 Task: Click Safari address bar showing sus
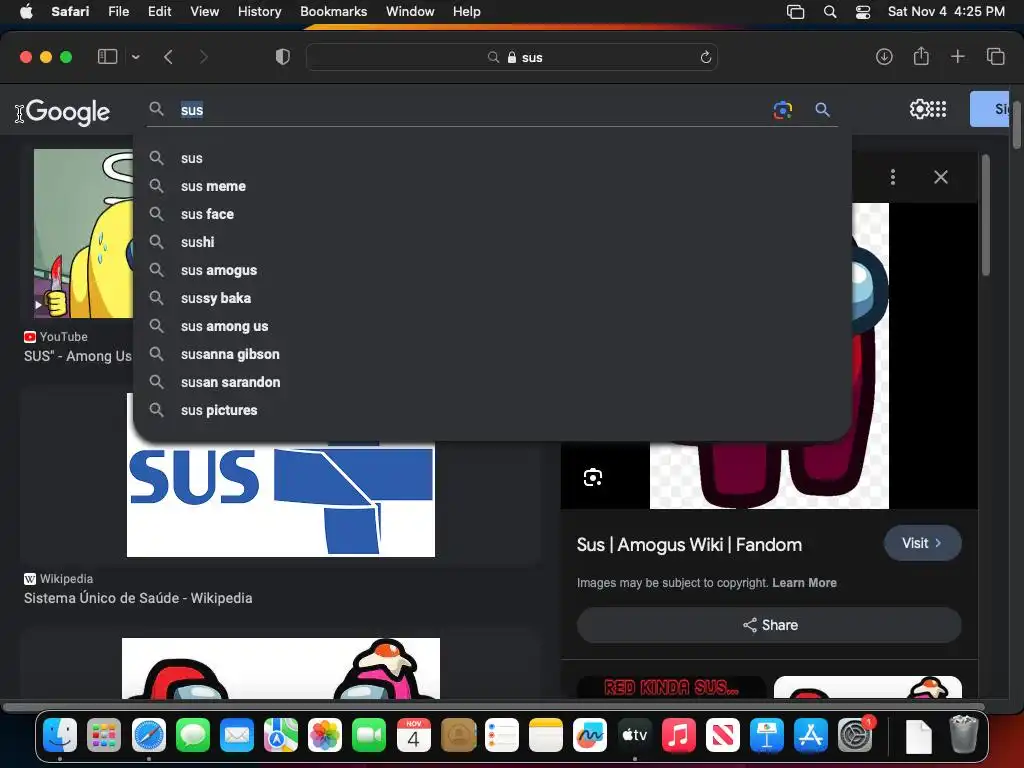pyautogui.click(x=512, y=57)
